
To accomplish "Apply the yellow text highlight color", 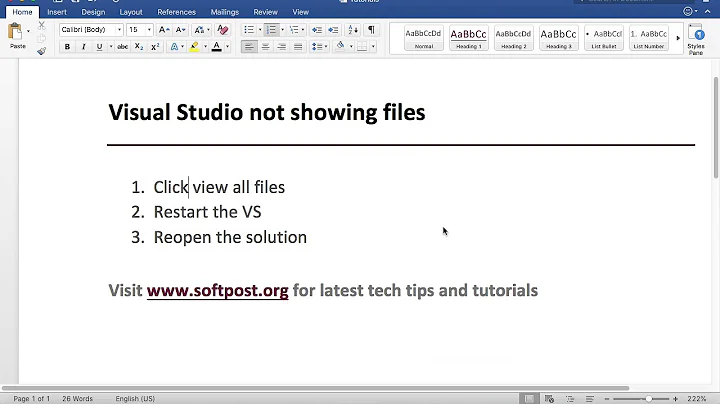I will click(x=194, y=46).
